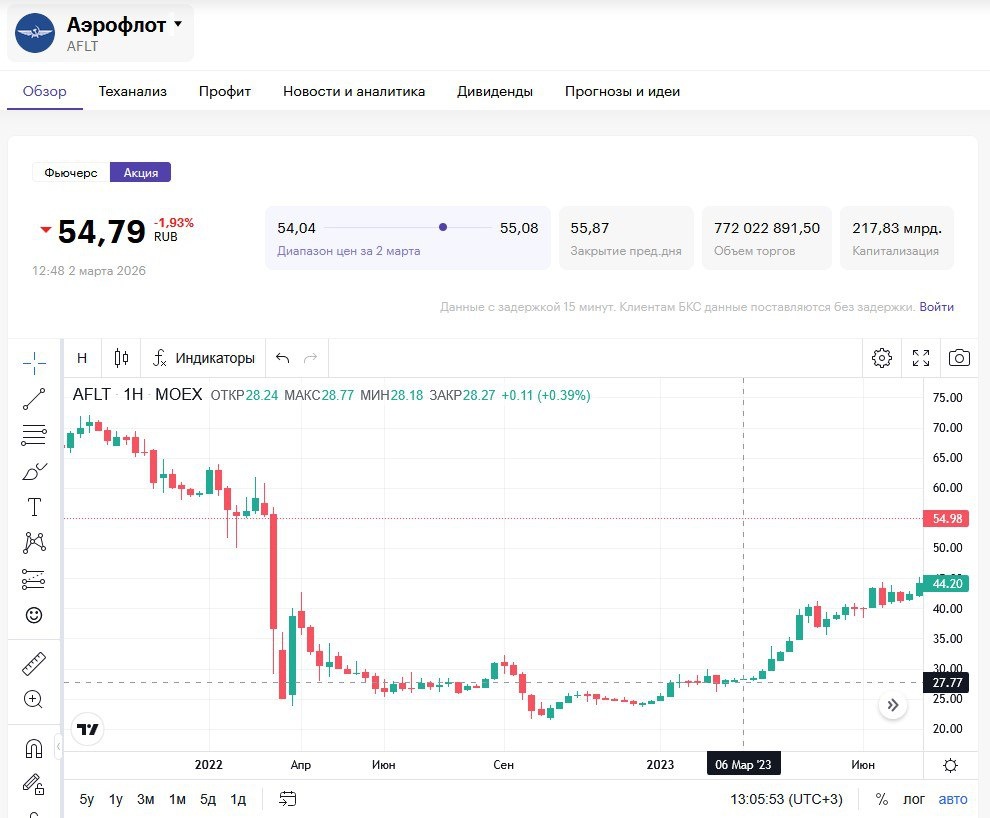The image size is (990, 818).
Task: Open the Прогнозы и идеи tab
Action: point(623,92)
